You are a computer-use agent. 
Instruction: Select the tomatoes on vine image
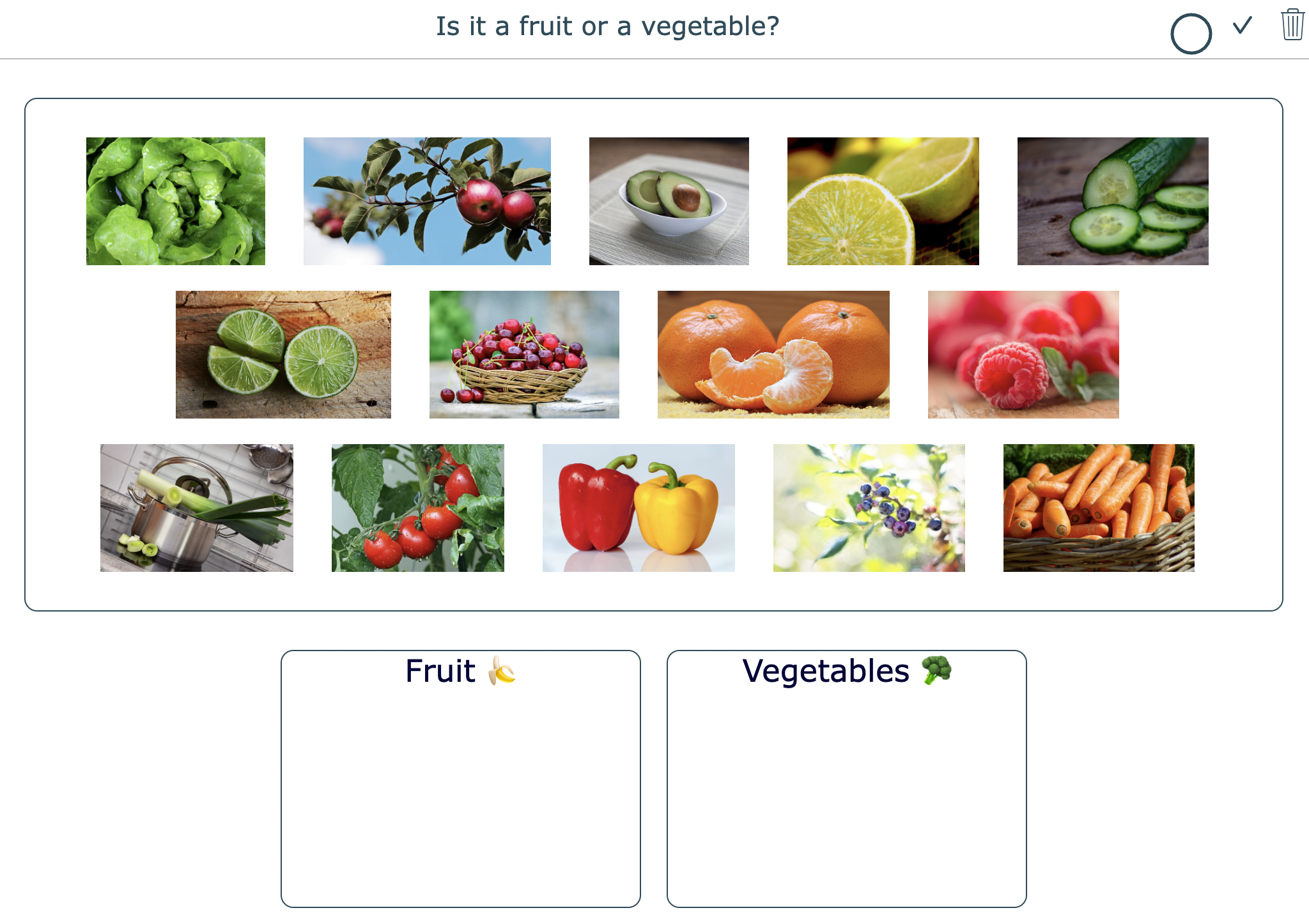tap(418, 508)
